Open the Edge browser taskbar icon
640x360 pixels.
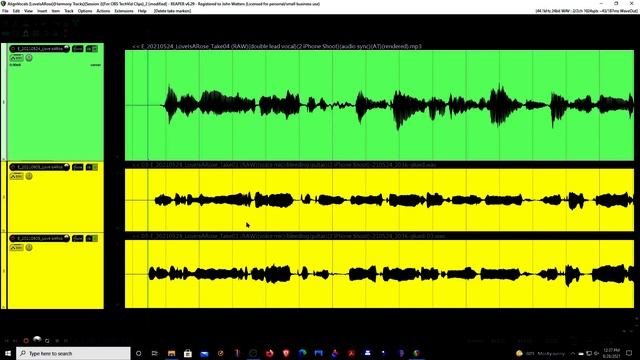pyautogui.click(x=302, y=353)
